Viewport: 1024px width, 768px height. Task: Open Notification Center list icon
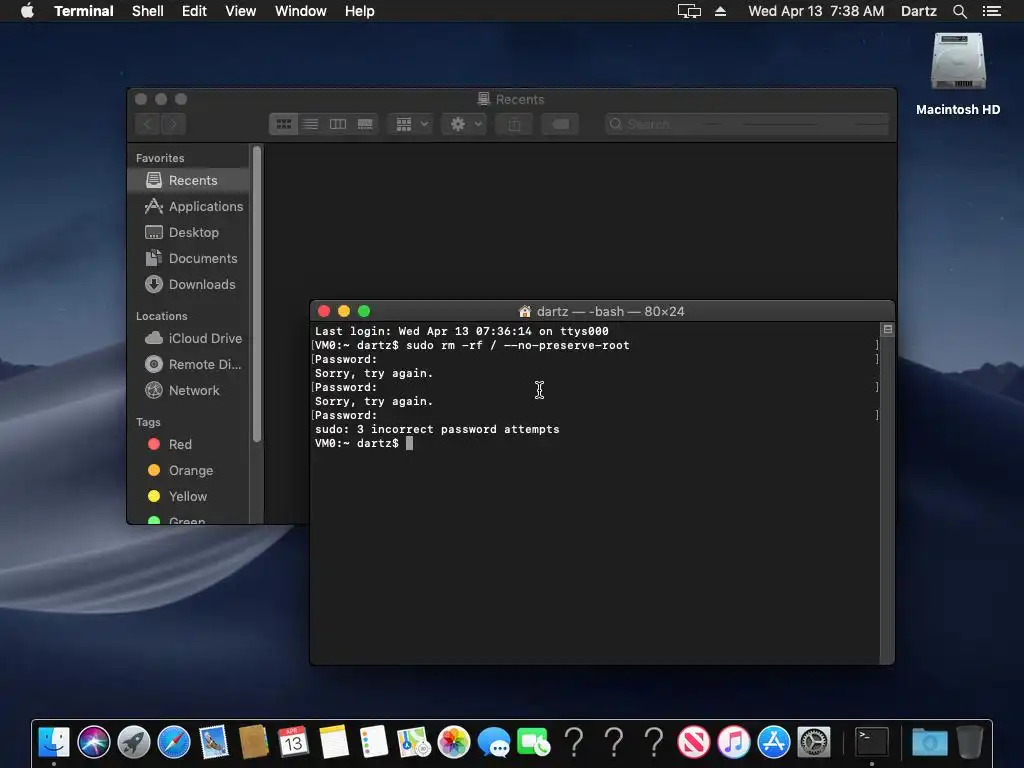[x=992, y=11]
